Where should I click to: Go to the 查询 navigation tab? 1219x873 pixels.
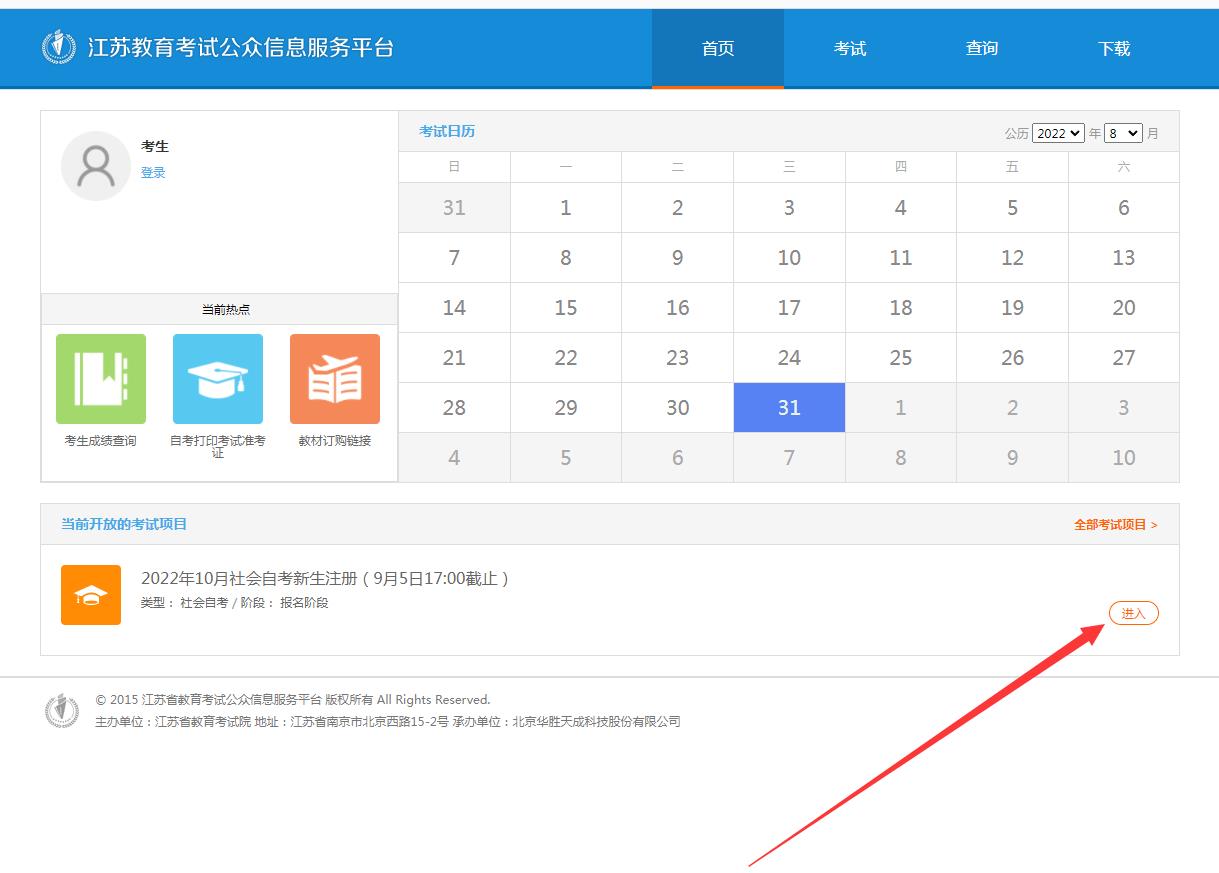click(982, 48)
